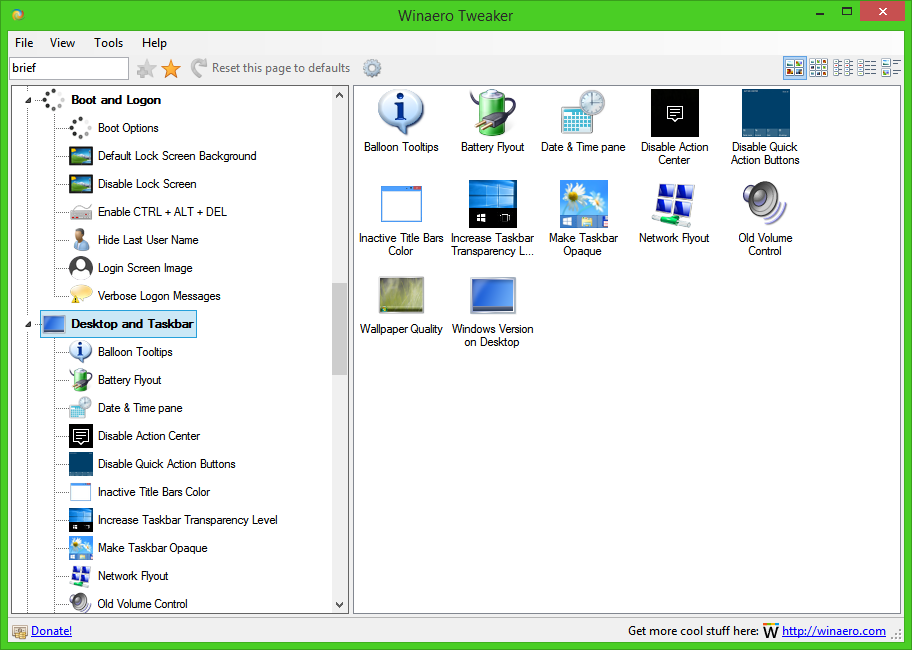This screenshot has height=650, width=912.
Task: Open the settings gear in toolbar
Action: 372,68
